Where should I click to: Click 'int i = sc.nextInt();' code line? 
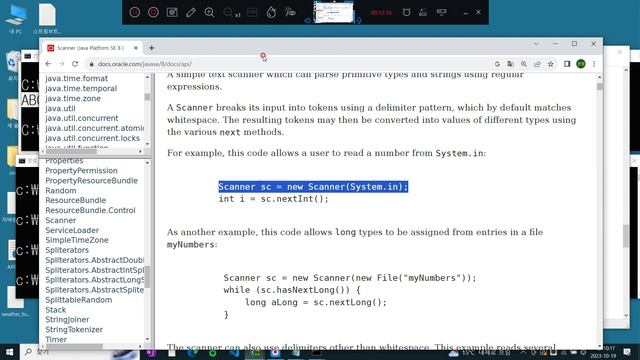[273, 199]
